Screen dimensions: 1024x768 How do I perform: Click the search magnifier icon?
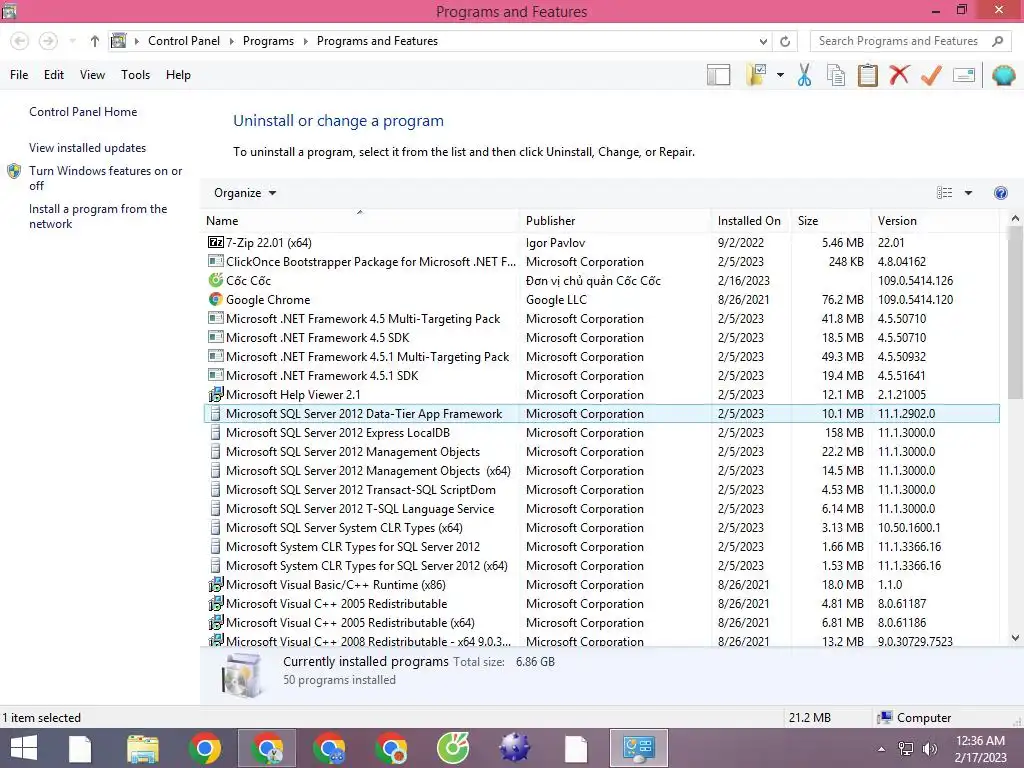point(997,41)
